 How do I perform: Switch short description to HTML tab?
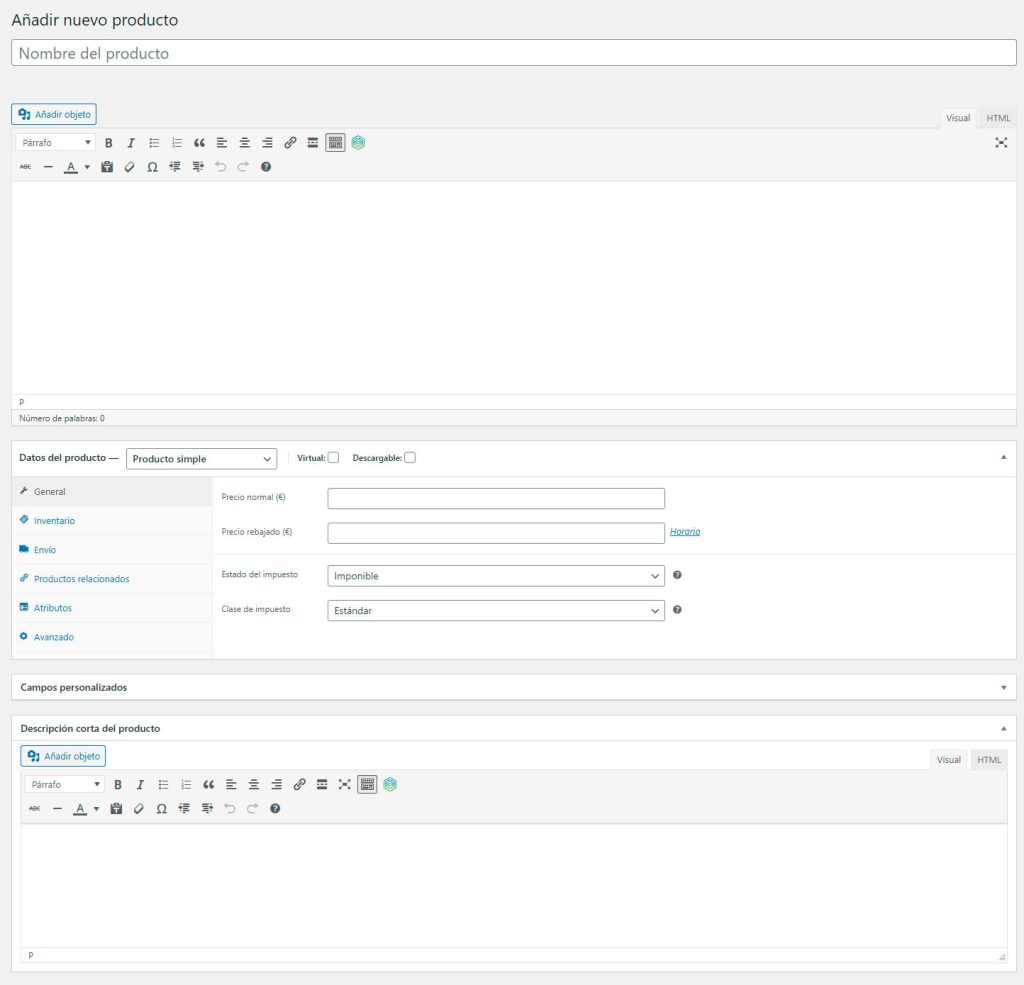tap(989, 760)
